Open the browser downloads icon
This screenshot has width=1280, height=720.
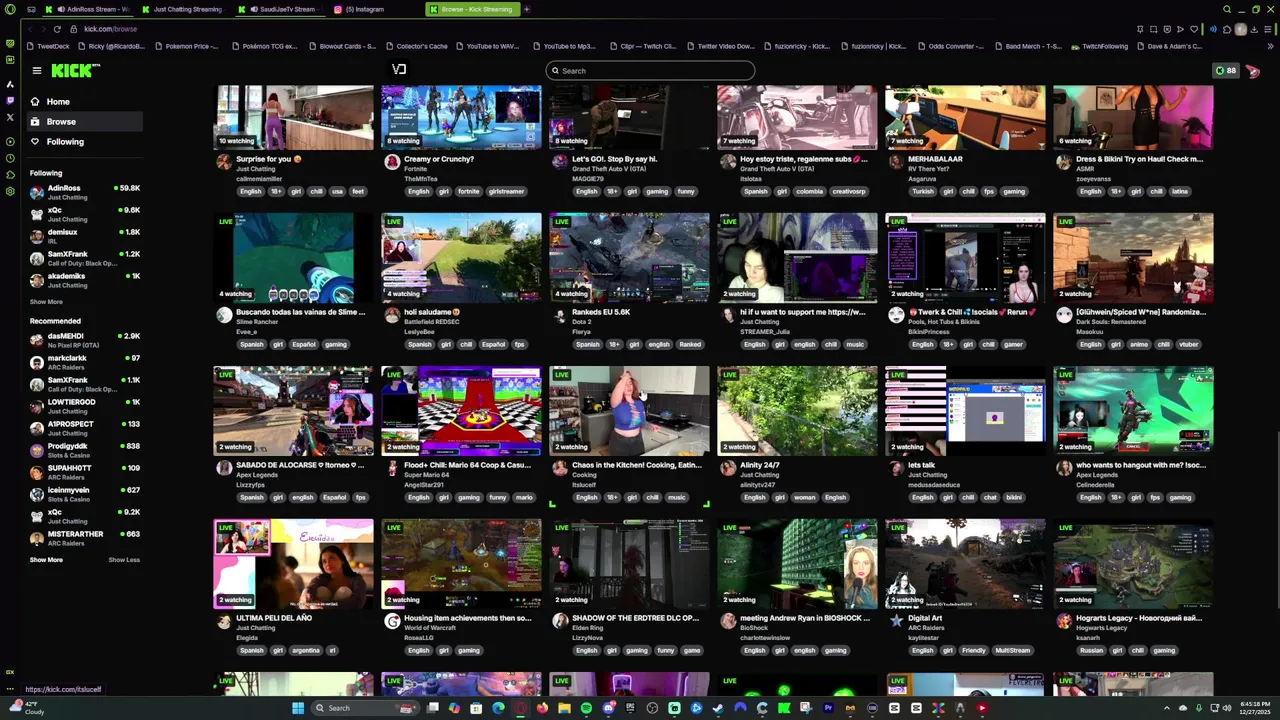(x=1254, y=29)
